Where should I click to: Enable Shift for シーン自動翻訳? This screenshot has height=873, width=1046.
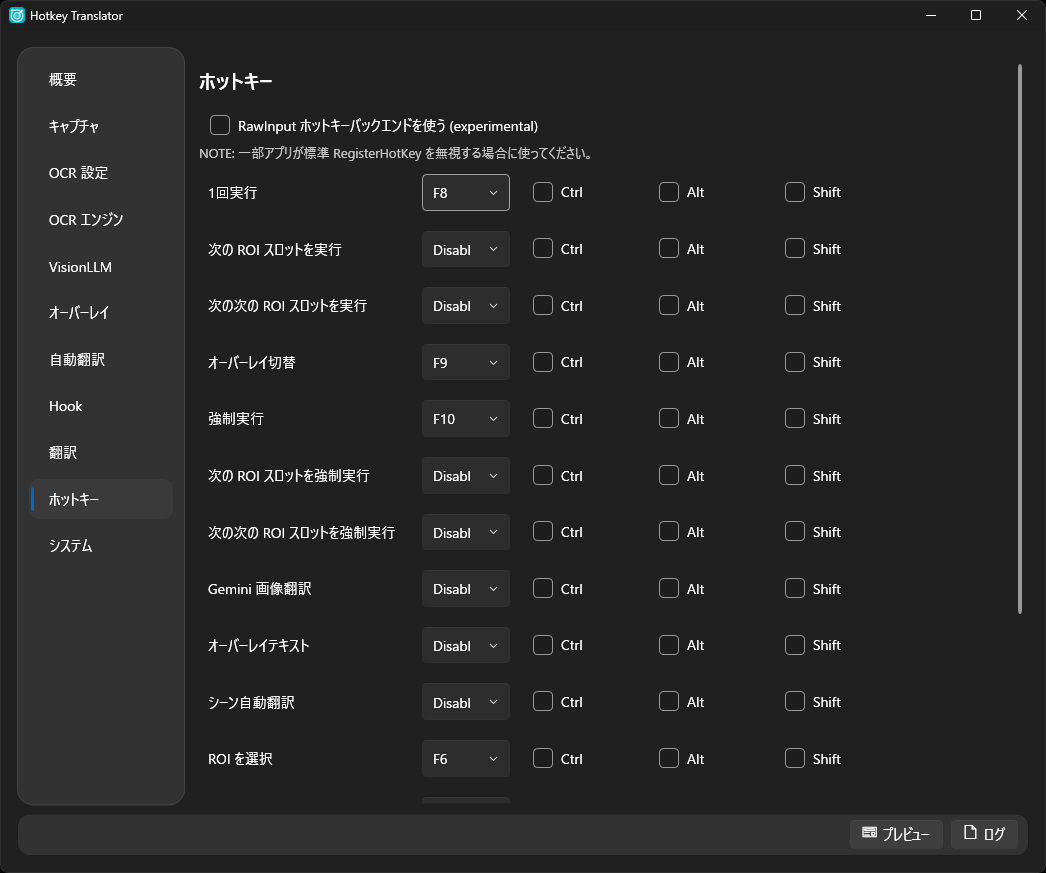pos(795,702)
